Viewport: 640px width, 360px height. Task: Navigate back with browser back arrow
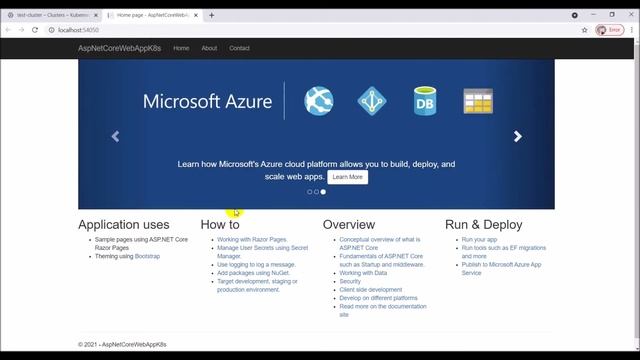click(x=8, y=30)
